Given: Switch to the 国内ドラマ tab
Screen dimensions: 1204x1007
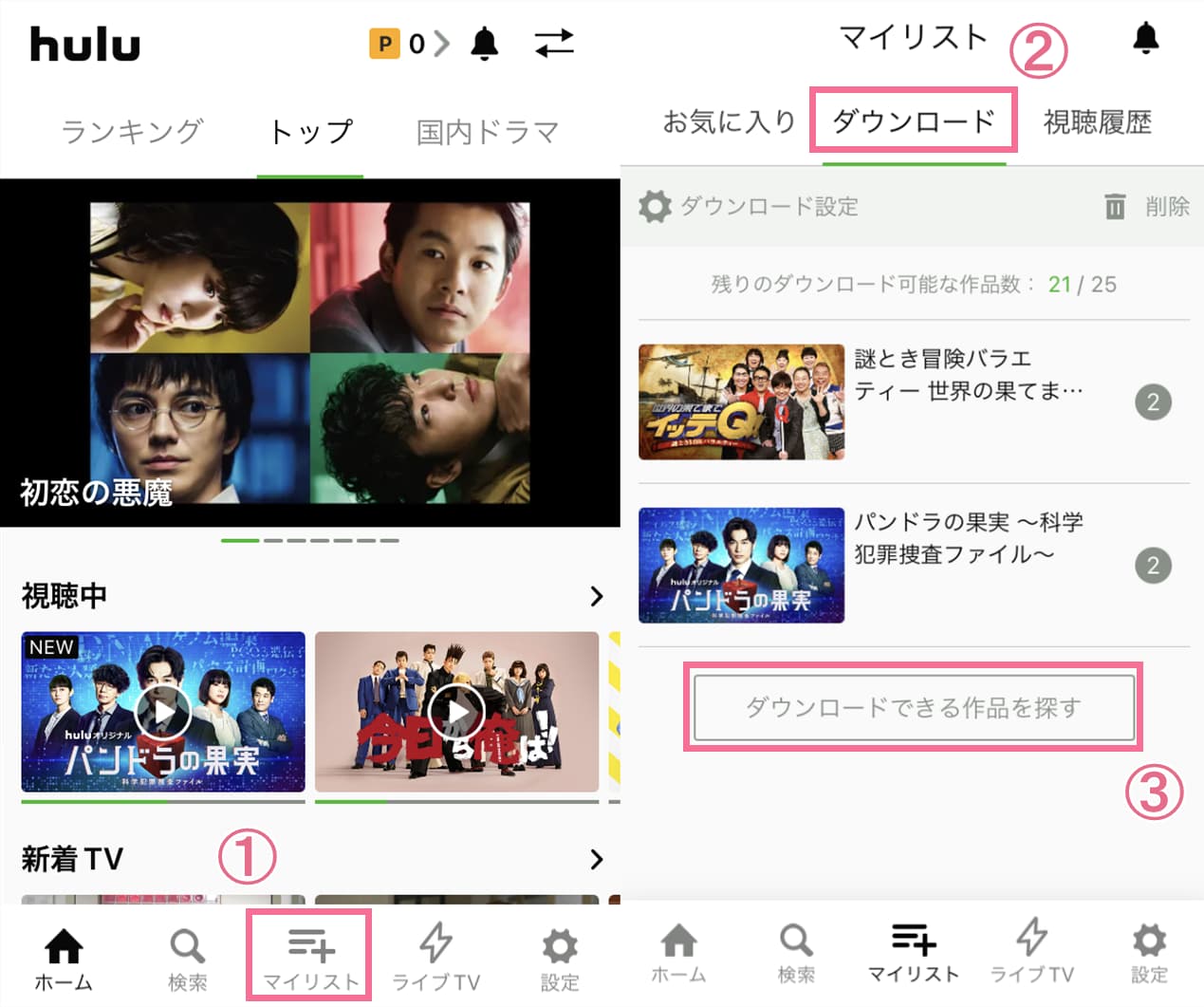Looking at the screenshot, I should (488, 132).
